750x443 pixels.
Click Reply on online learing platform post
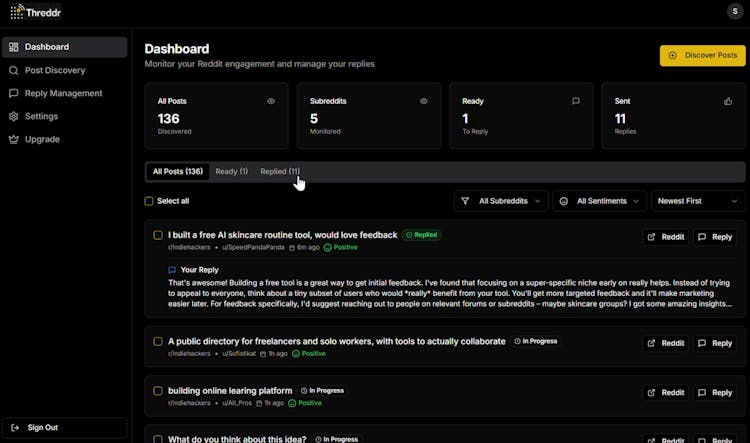pos(715,393)
